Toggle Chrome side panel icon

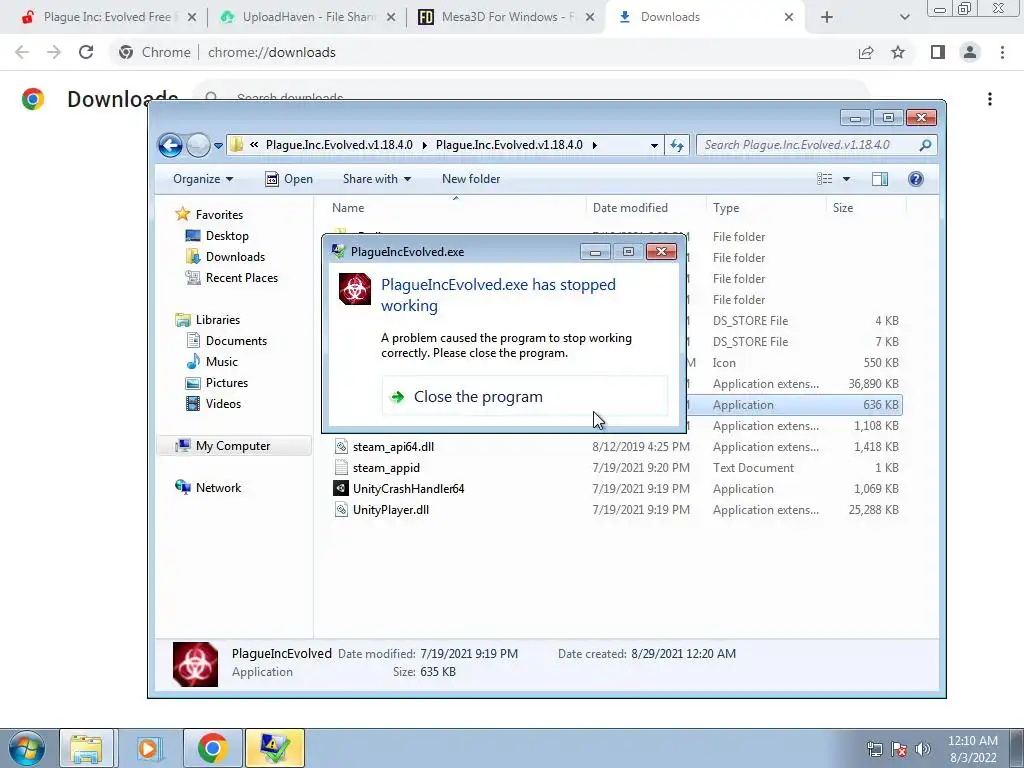tap(938, 52)
